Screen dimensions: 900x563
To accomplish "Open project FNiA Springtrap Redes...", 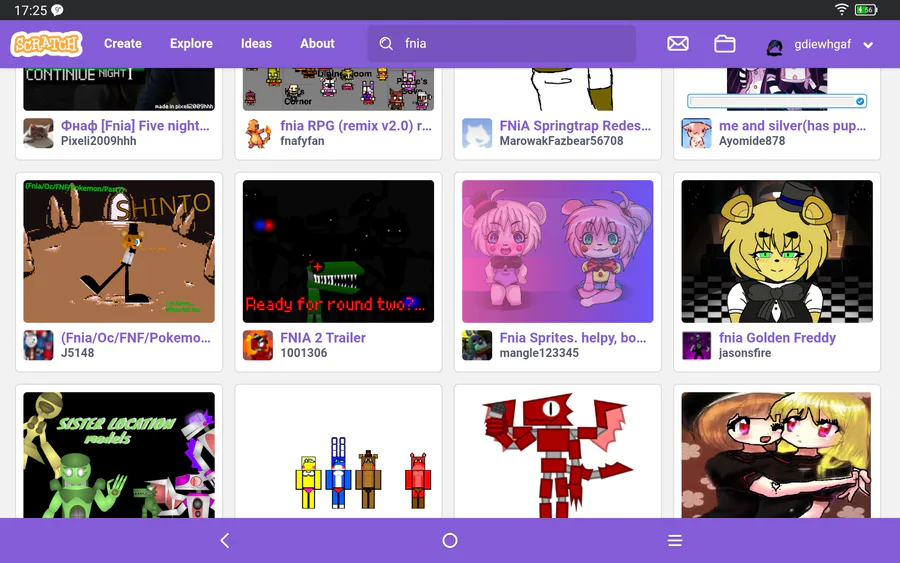I will point(575,126).
